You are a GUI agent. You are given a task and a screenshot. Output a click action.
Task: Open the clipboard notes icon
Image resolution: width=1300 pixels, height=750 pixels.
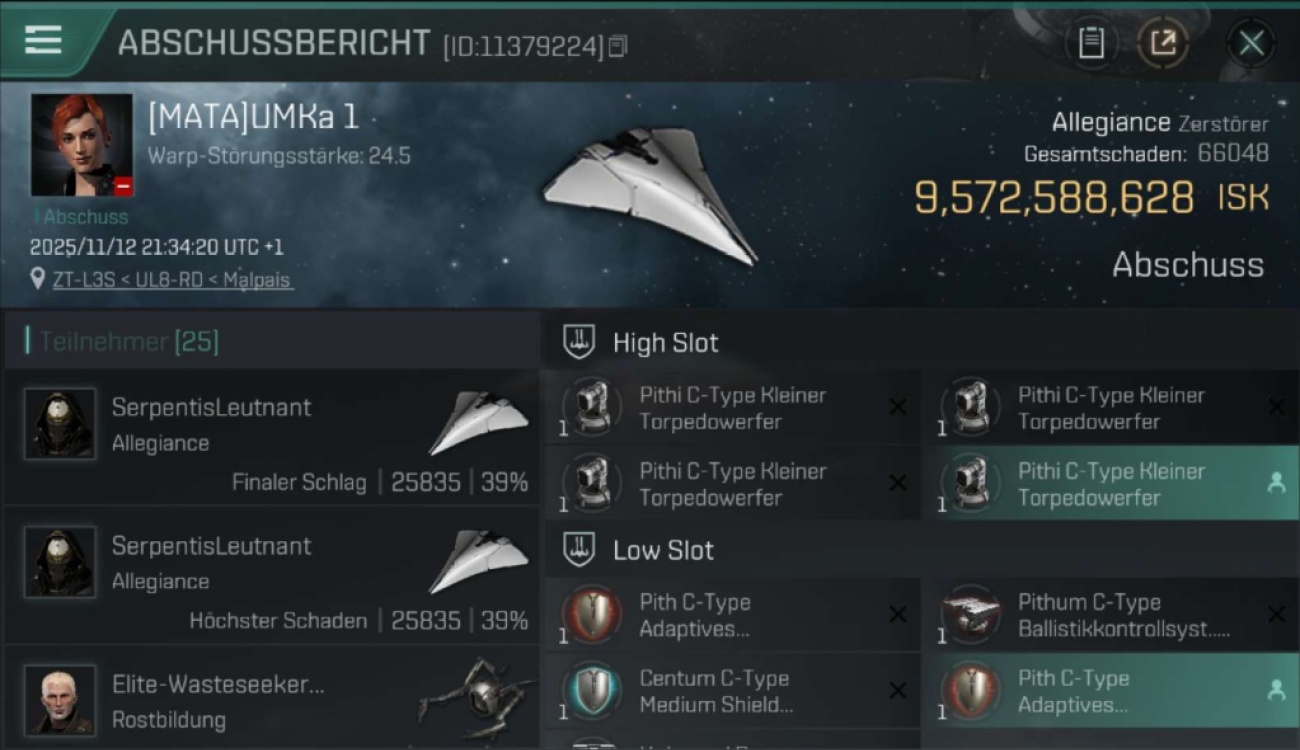(1091, 43)
